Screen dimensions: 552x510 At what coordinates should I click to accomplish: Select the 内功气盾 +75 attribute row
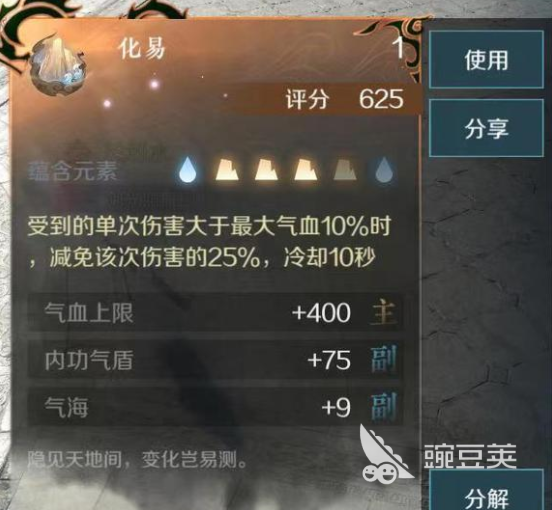pos(215,360)
